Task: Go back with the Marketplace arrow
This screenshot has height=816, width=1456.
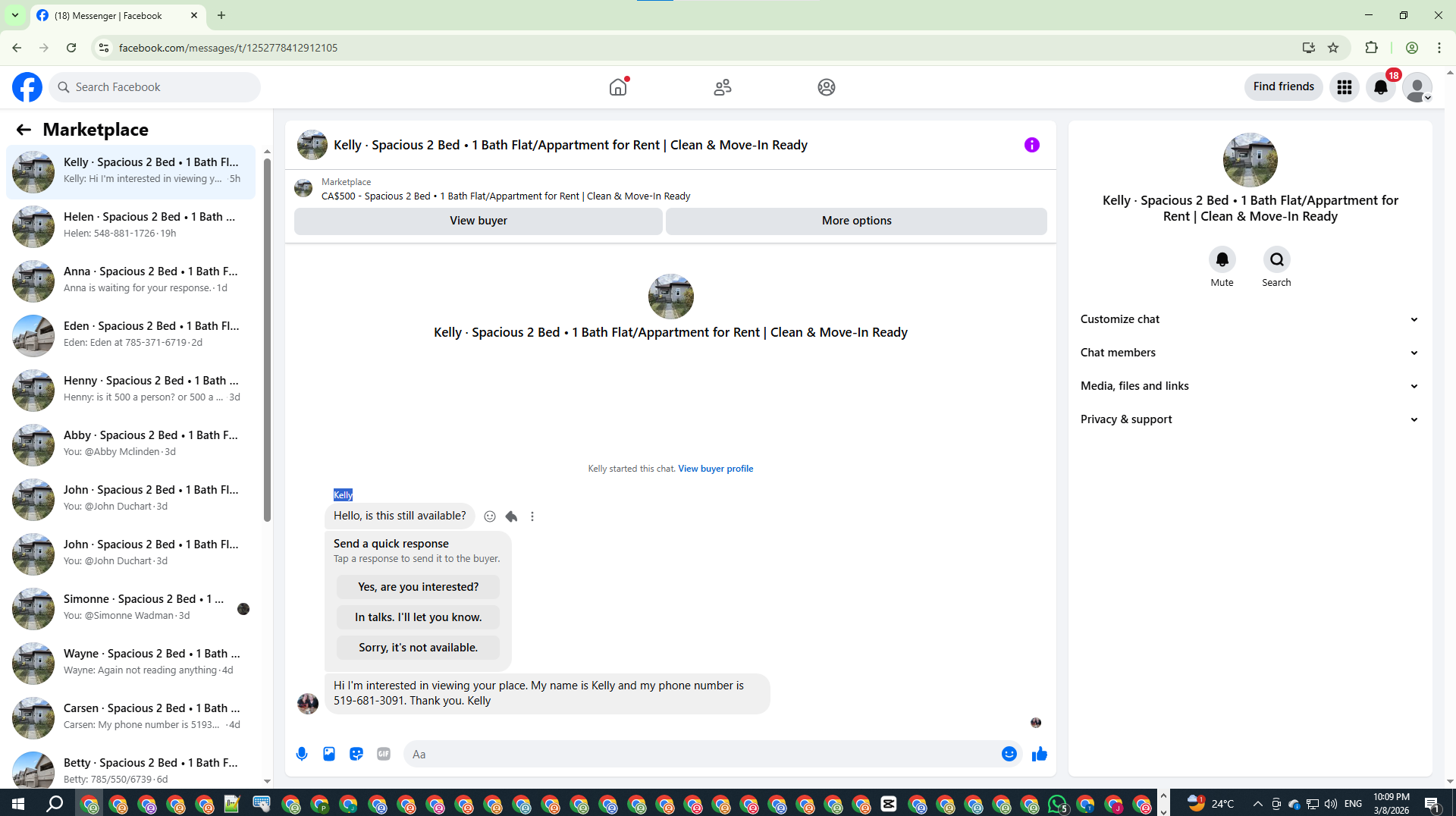Action: pyautogui.click(x=24, y=130)
